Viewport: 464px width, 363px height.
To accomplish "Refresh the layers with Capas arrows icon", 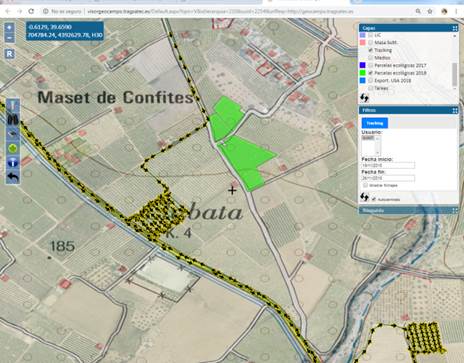I will click(x=364, y=98).
